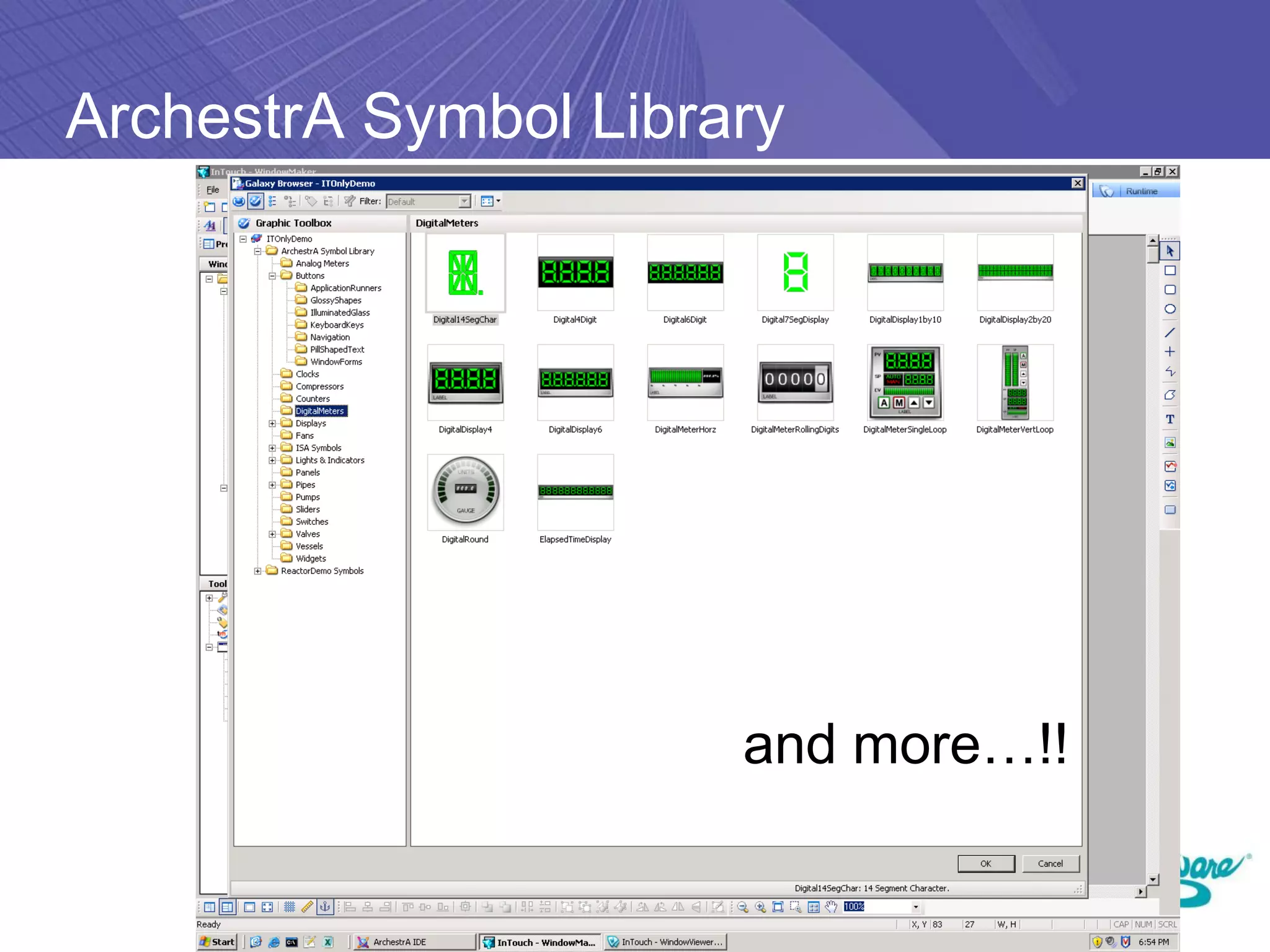Launch Internet Explorer from quick launch
The height and width of the screenshot is (952, 1270).
274,942
